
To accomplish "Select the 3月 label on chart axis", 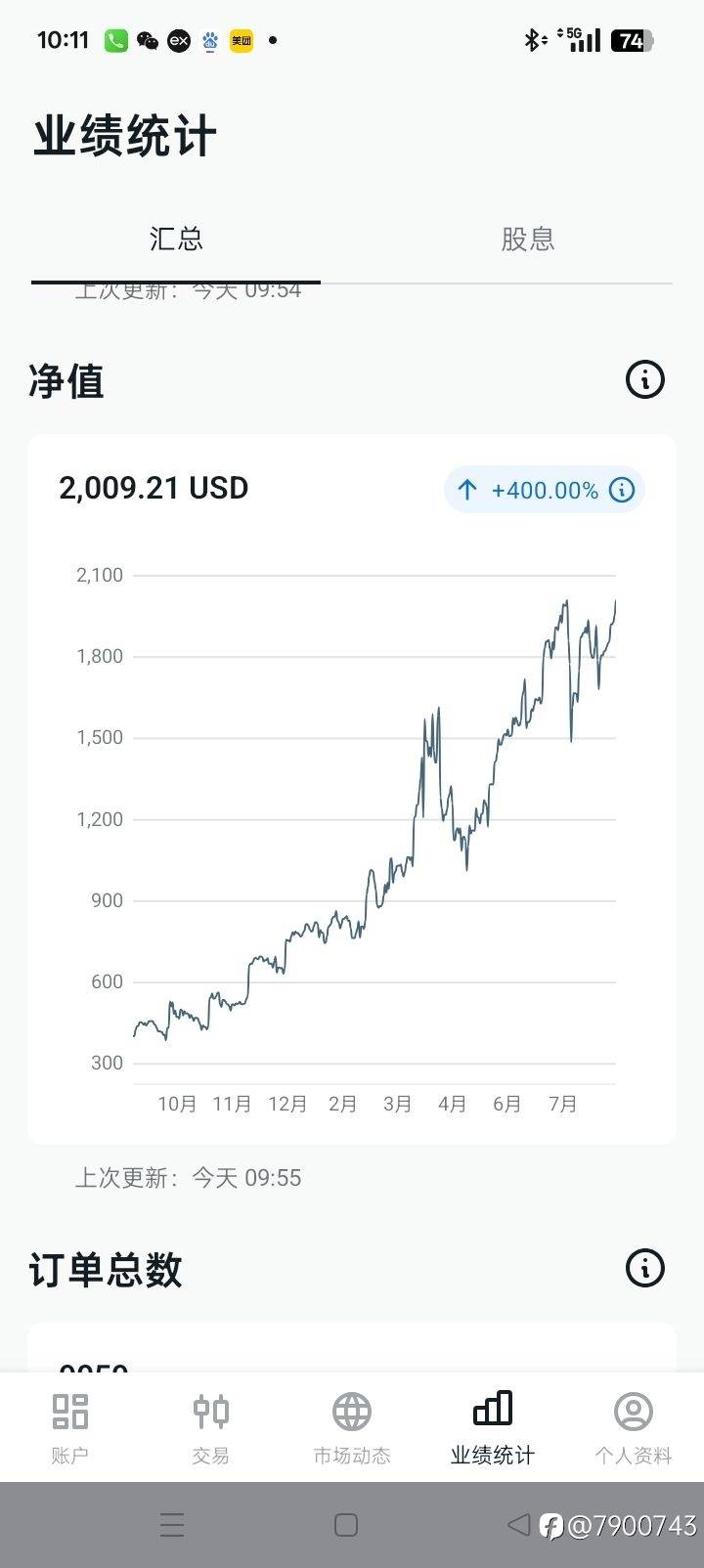I will click(397, 1104).
